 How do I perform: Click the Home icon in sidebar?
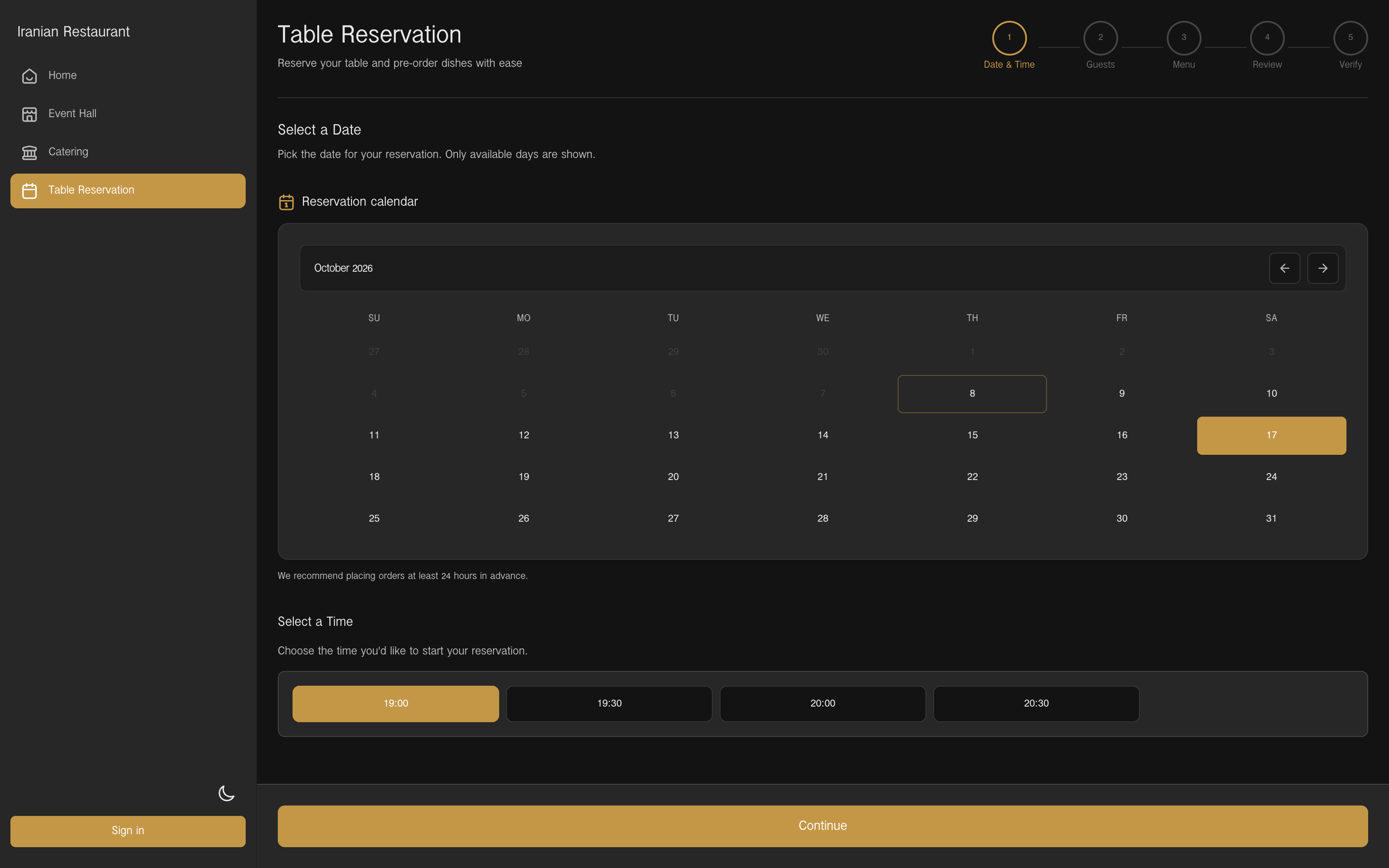coord(29,76)
